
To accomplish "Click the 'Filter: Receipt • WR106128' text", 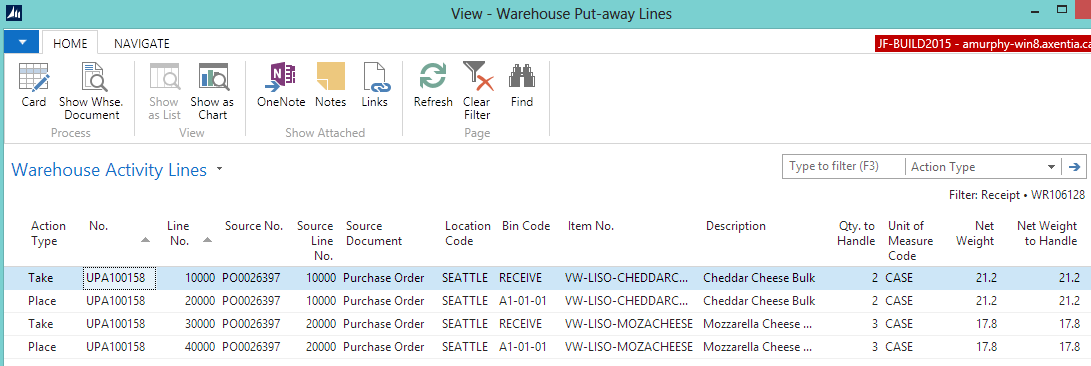I will point(1017,196).
